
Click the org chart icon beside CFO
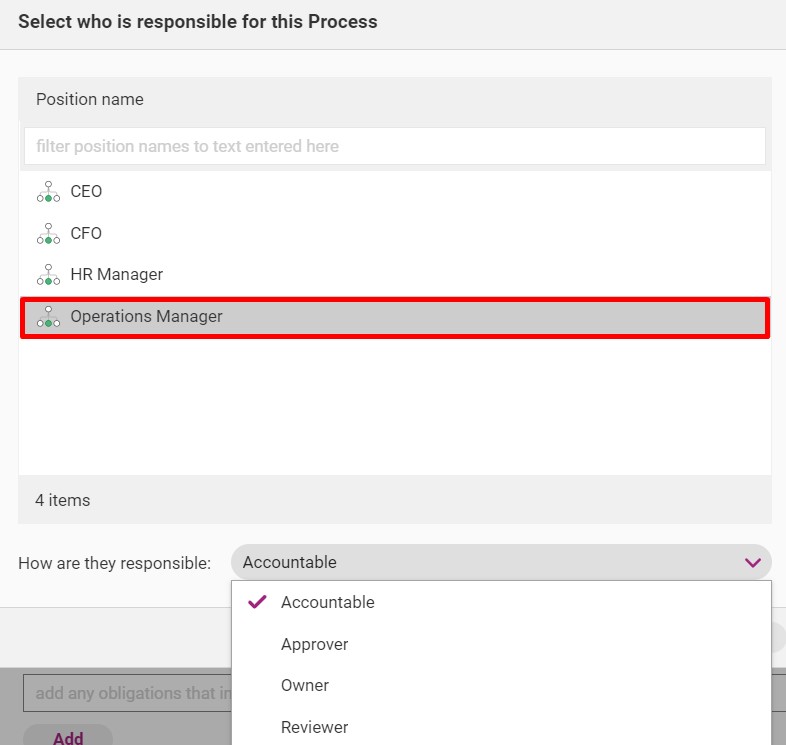pyautogui.click(x=48, y=234)
